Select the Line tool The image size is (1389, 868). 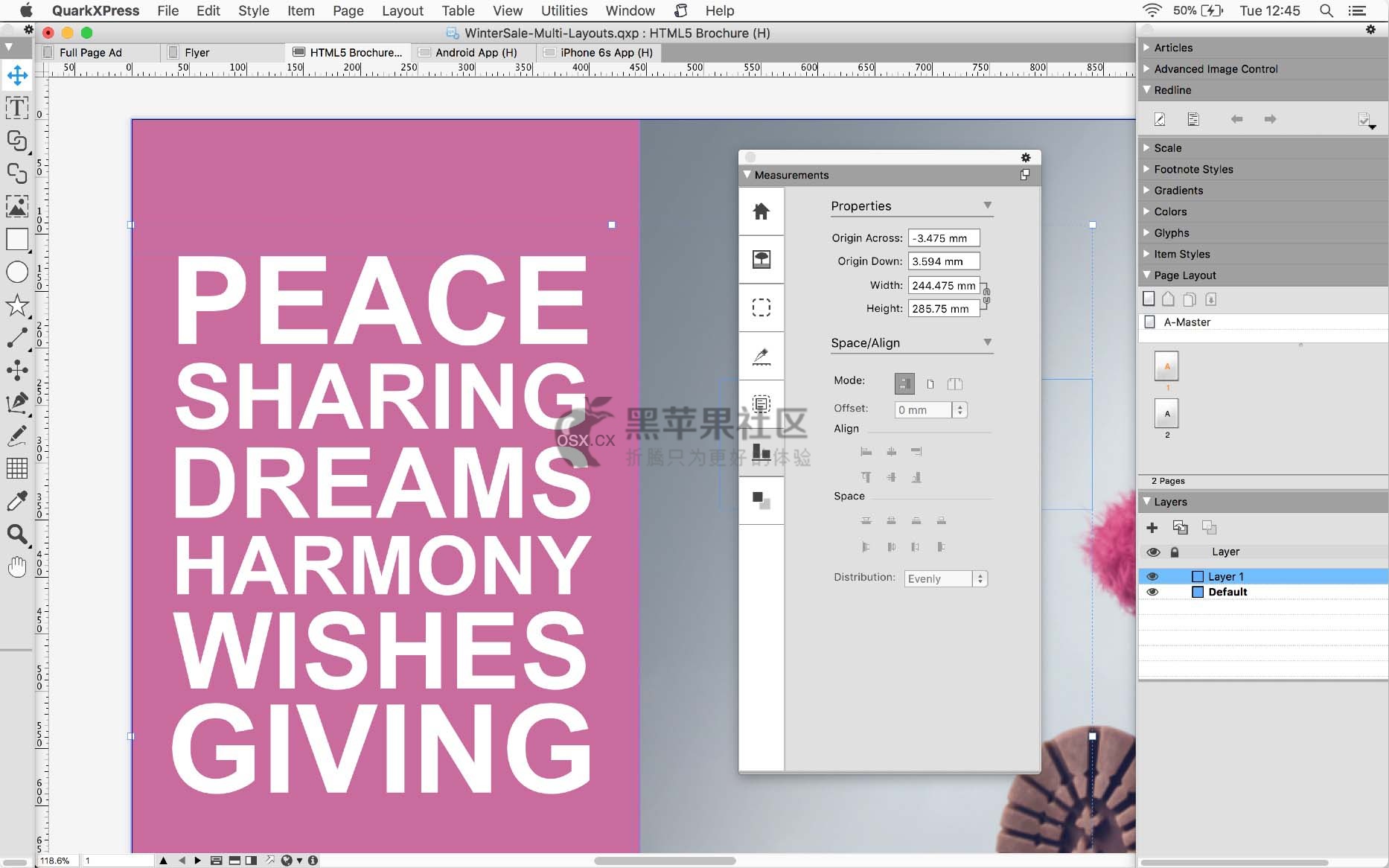(x=17, y=338)
